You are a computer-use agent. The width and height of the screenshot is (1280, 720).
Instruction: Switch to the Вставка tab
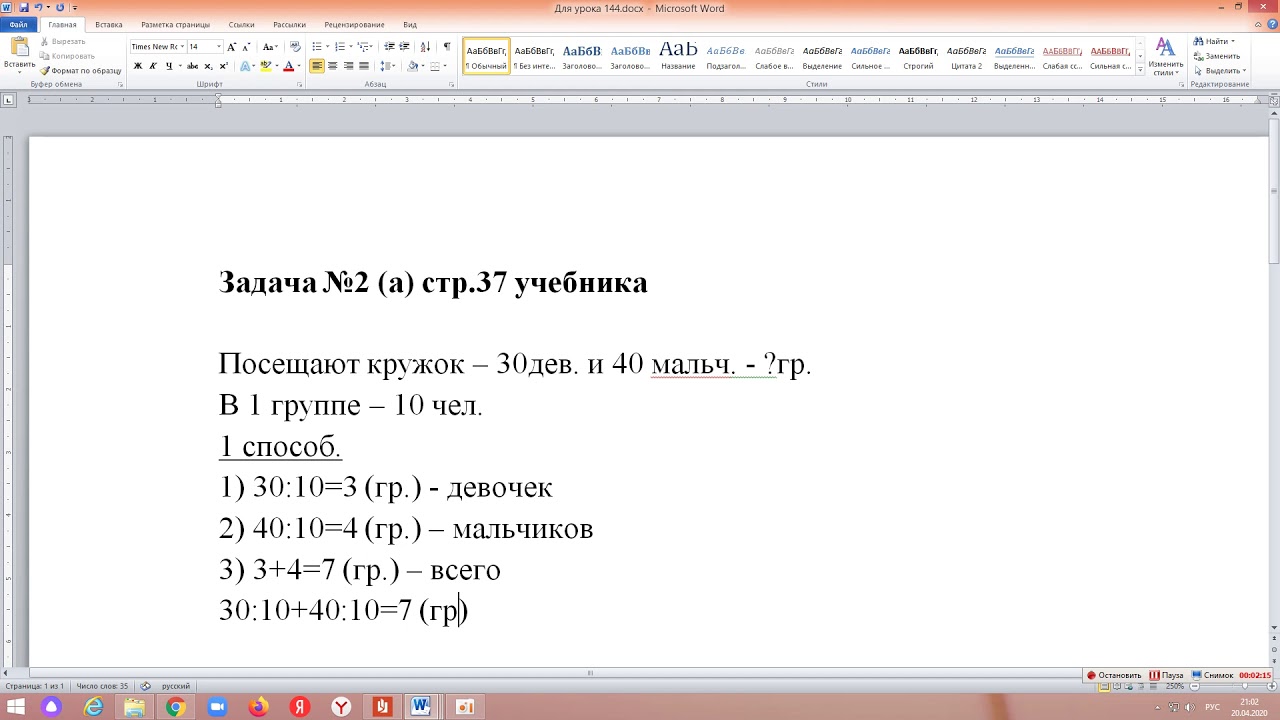coord(108,24)
